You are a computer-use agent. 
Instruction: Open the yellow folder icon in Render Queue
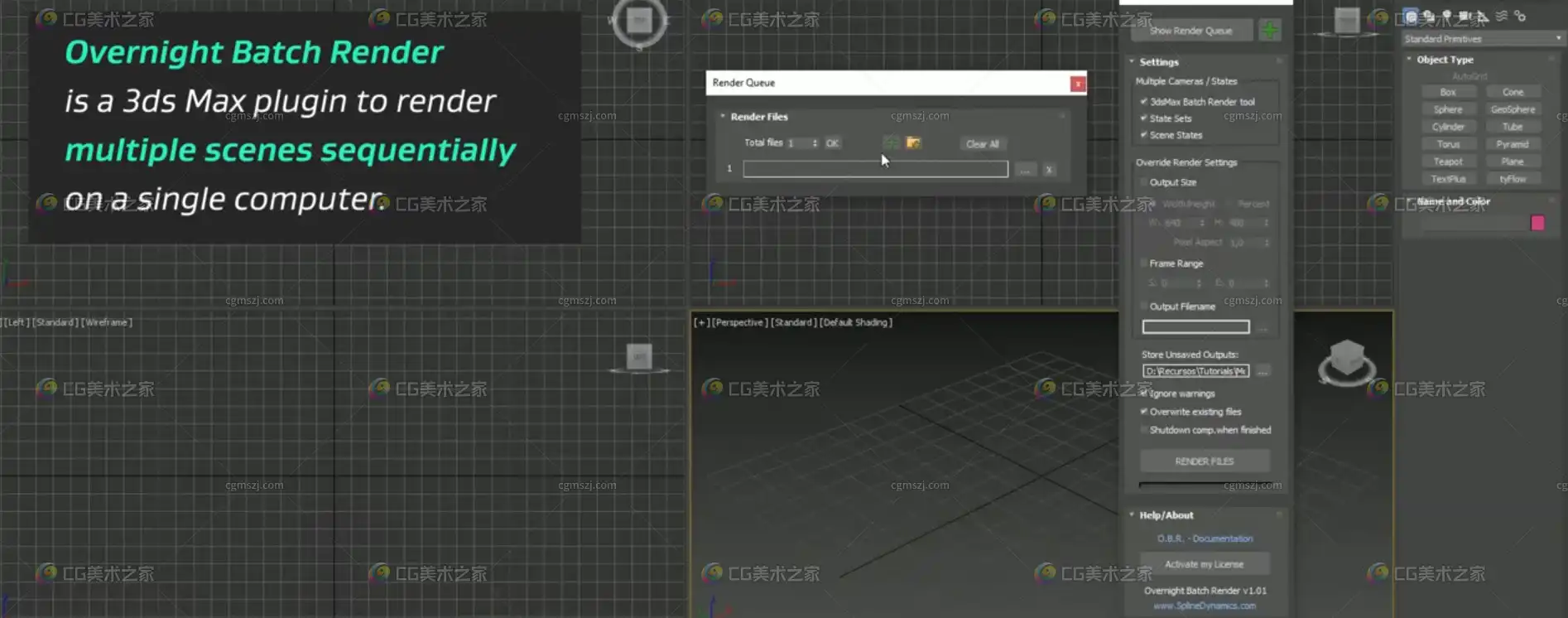[x=913, y=143]
